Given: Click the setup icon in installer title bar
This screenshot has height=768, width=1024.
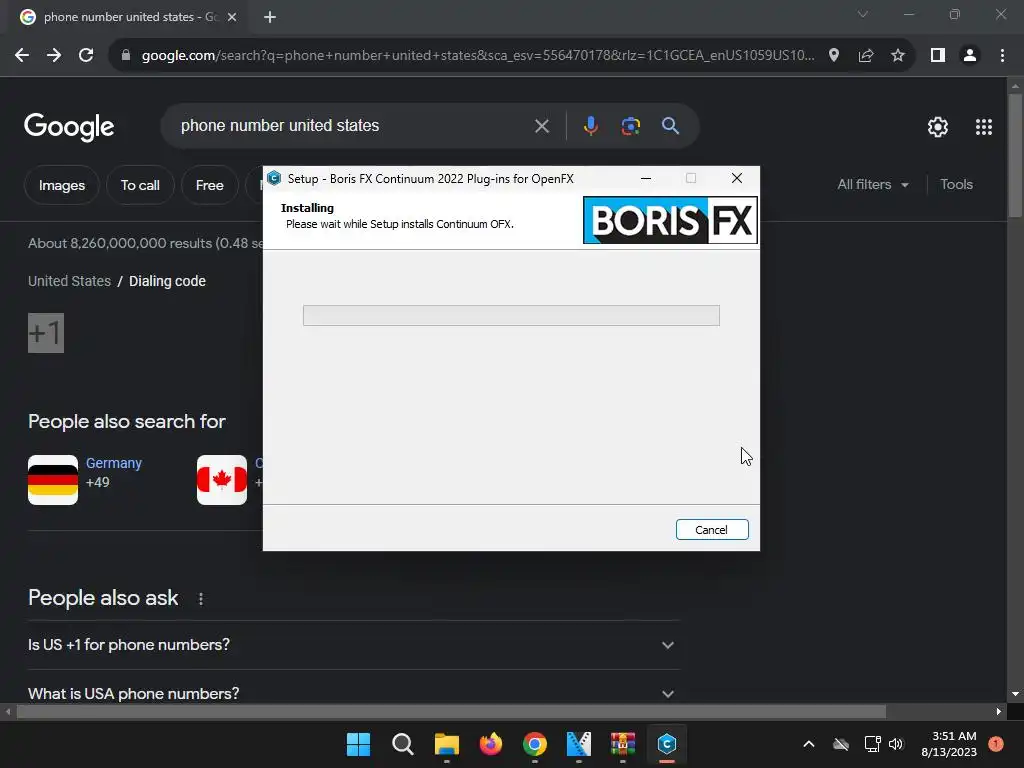Looking at the screenshot, I should point(274,178).
